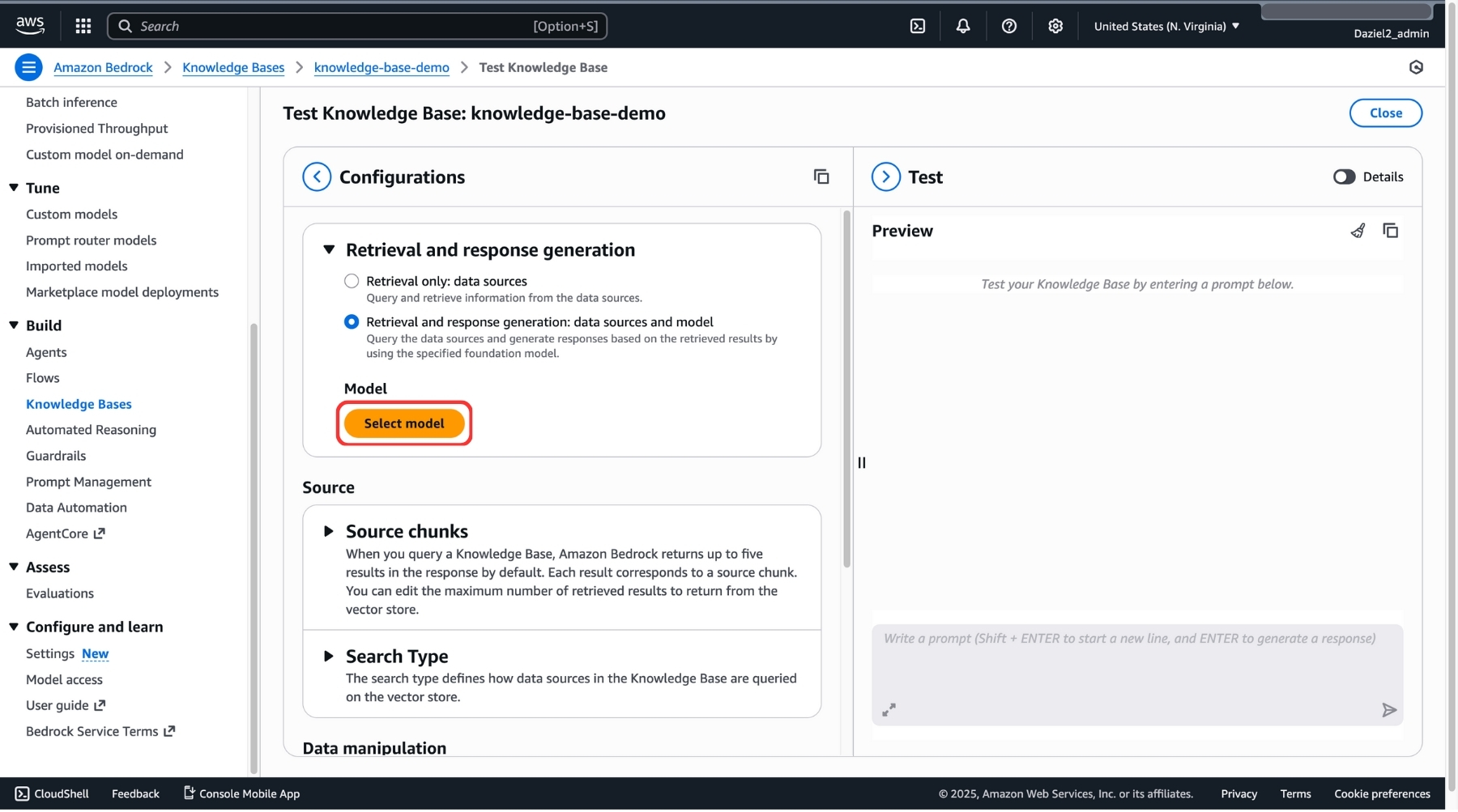Open CloudShell from the top bar icon

click(x=918, y=26)
